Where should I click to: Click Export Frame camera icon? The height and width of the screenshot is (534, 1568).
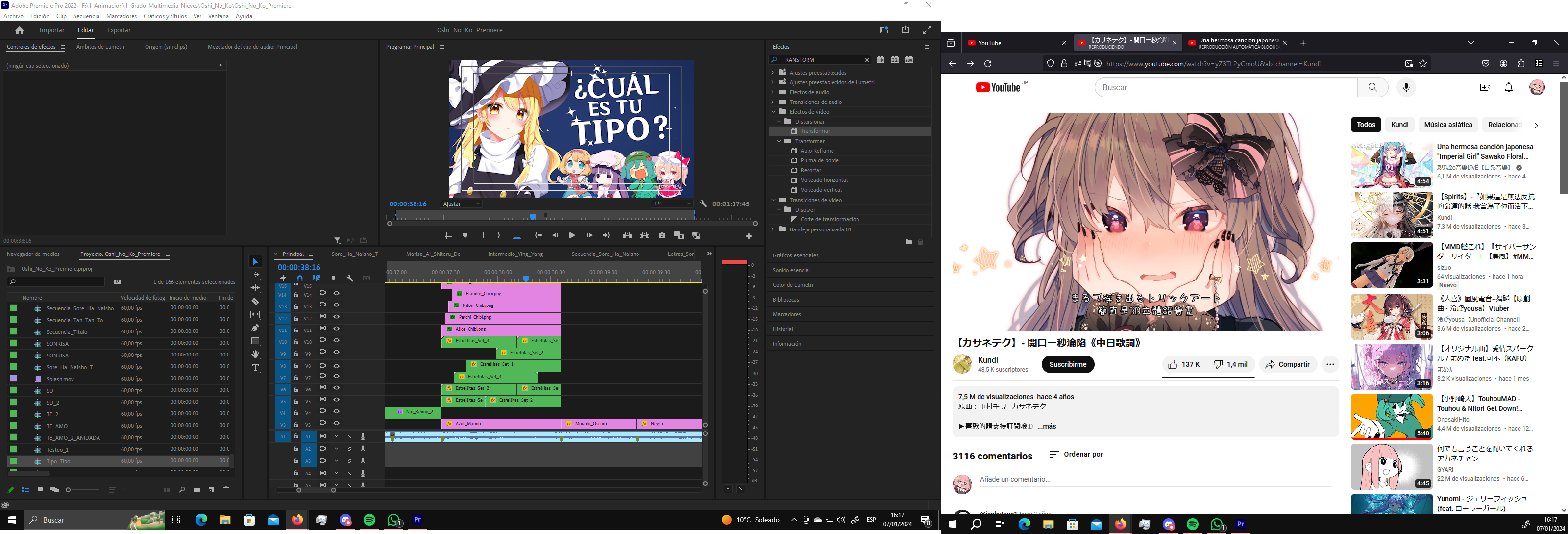[x=661, y=236]
